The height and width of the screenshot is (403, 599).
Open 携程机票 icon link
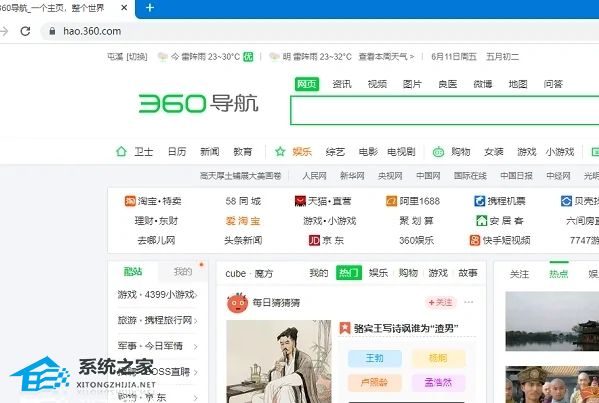pos(479,201)
